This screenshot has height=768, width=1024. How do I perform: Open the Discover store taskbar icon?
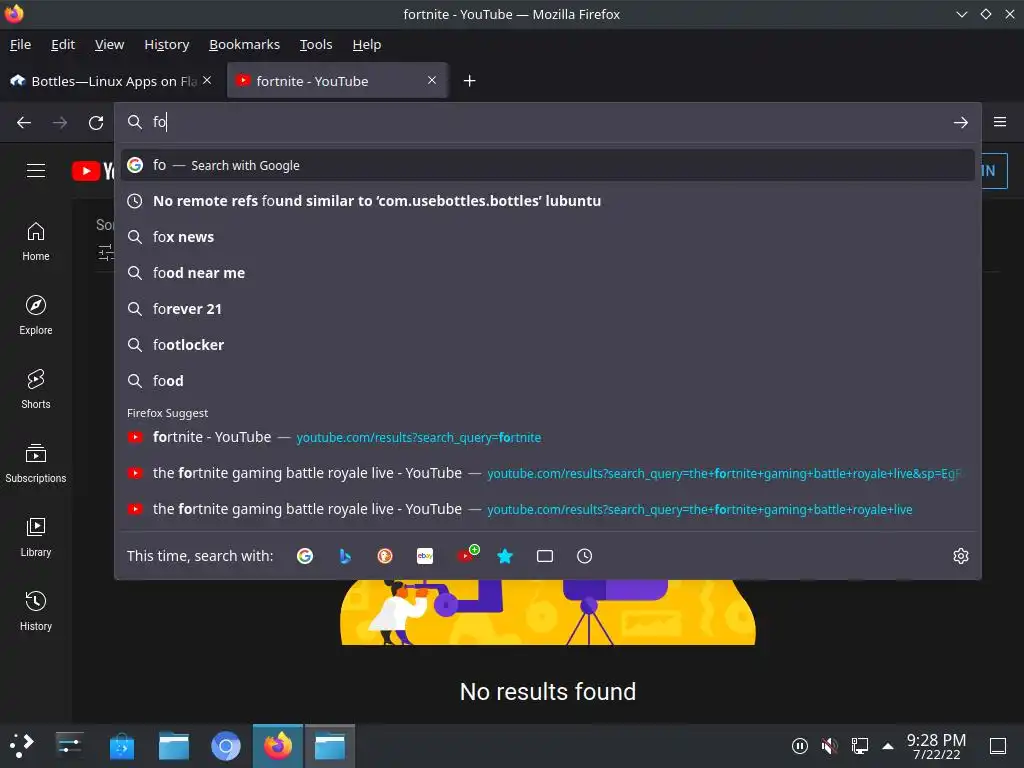(121, 746)
